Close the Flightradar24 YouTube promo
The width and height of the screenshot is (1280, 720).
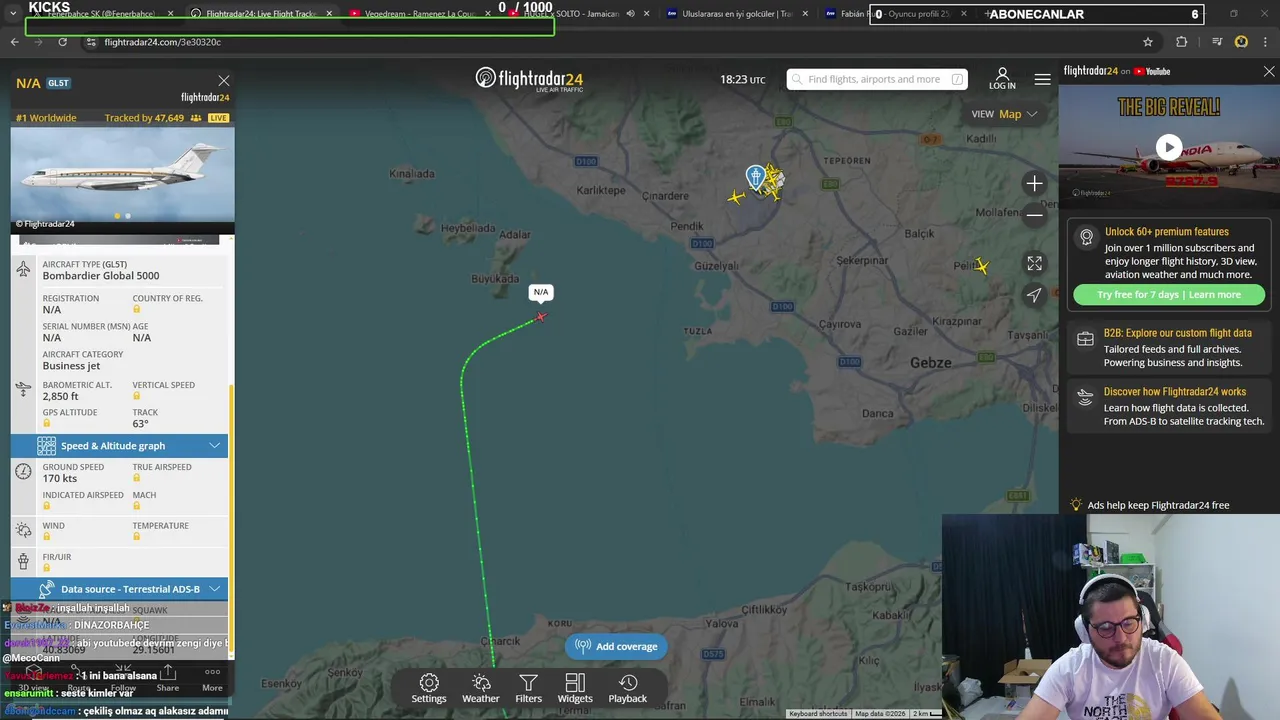click(1269, 72)
